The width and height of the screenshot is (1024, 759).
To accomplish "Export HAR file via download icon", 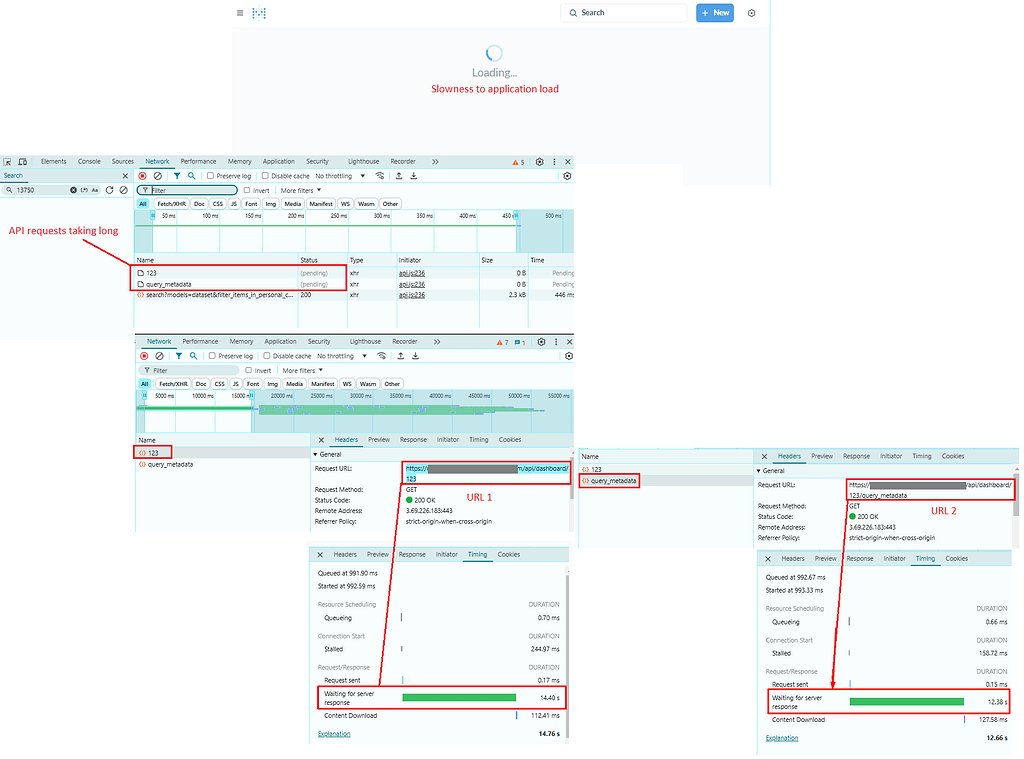I will pyautogui.click(x=412, y=175).
